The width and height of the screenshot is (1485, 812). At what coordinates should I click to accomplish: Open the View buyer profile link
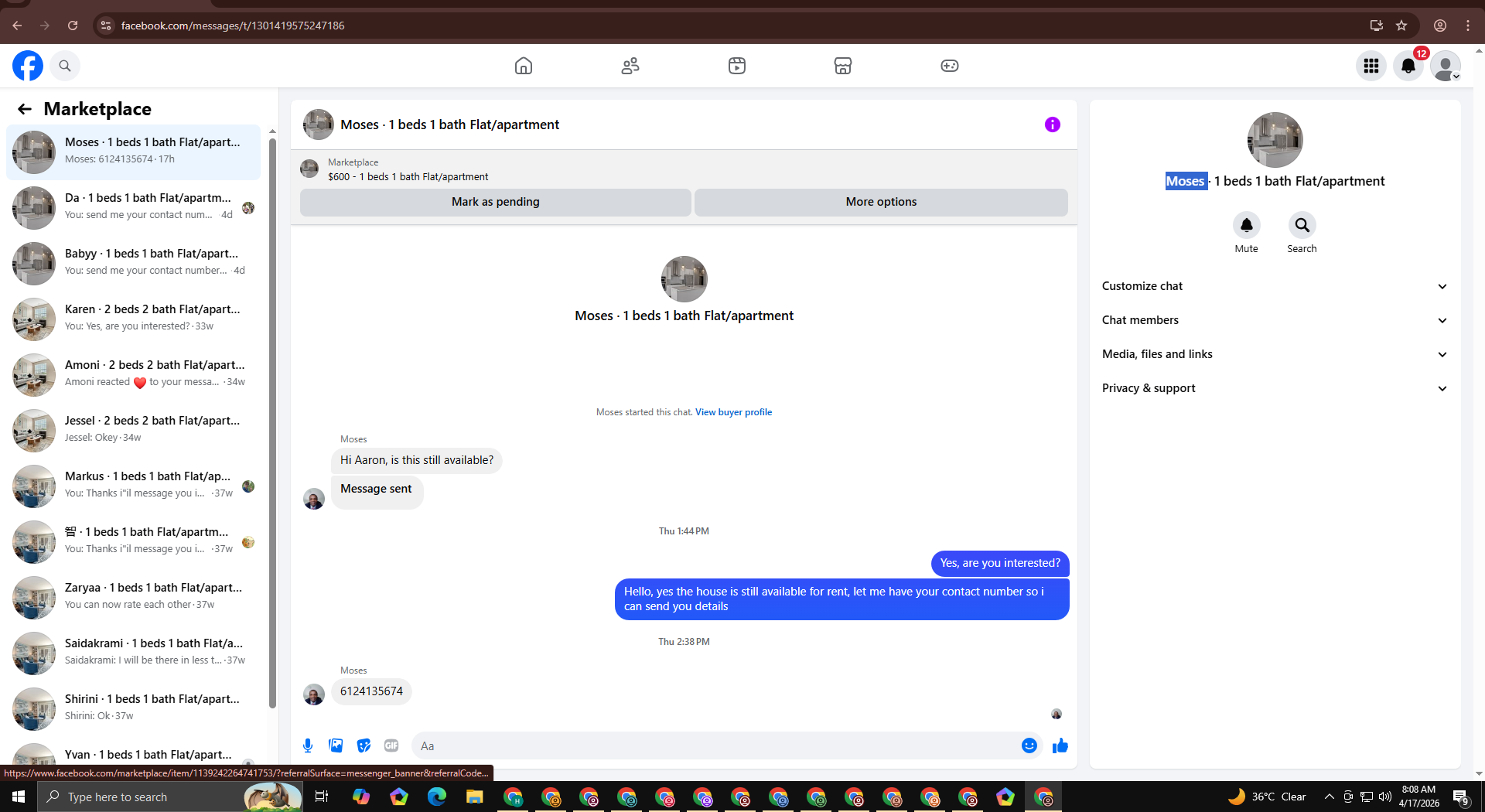coord(733,412)
